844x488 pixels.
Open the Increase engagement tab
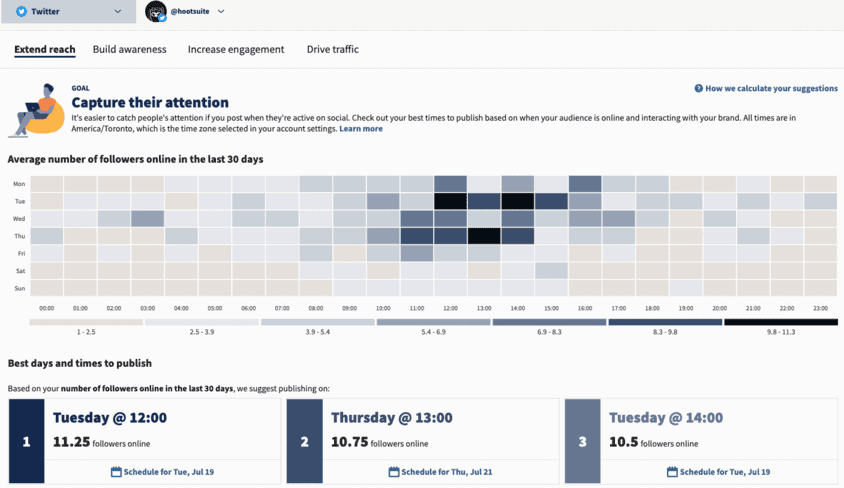click(236, 49)
